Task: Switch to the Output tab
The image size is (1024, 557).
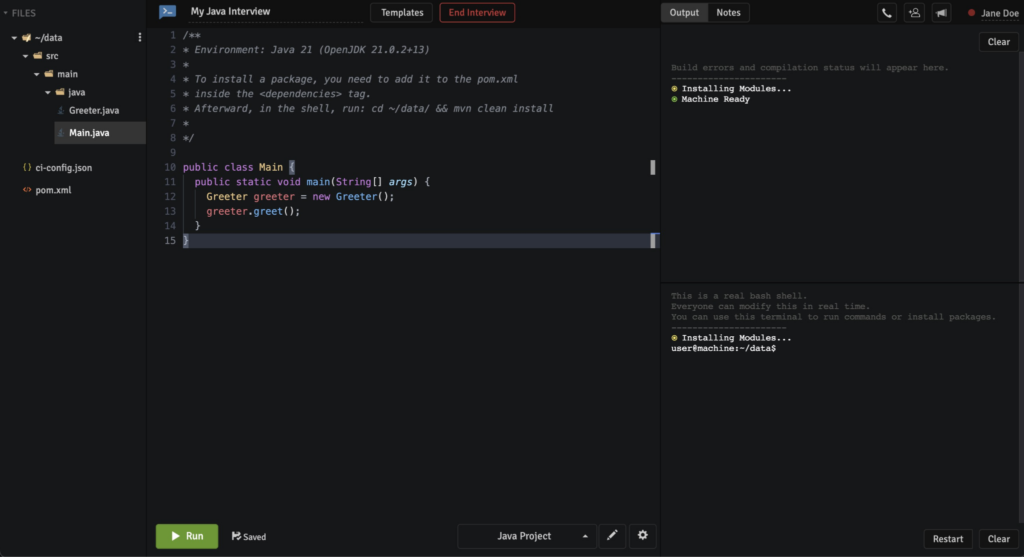Action: click(684, 12)
